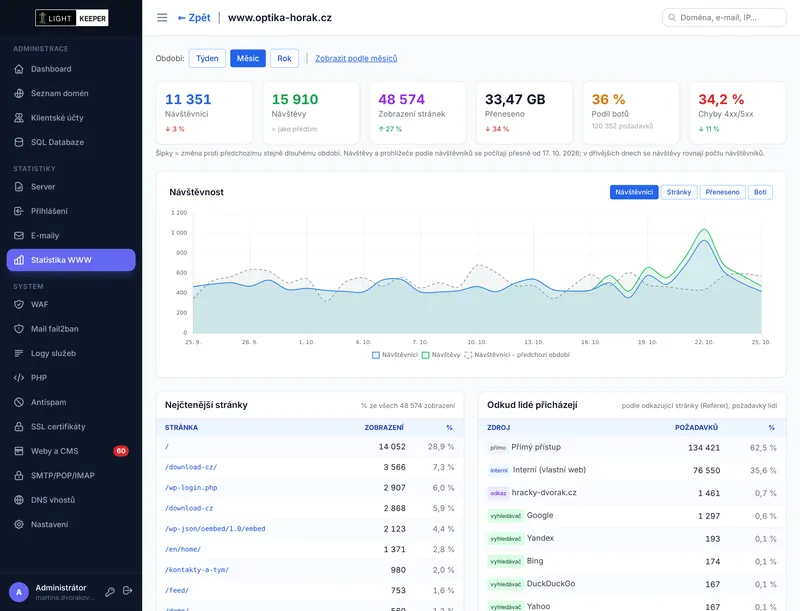800x611 pixels.
Task: Click the Server document icon
Action: click(19, 187)
